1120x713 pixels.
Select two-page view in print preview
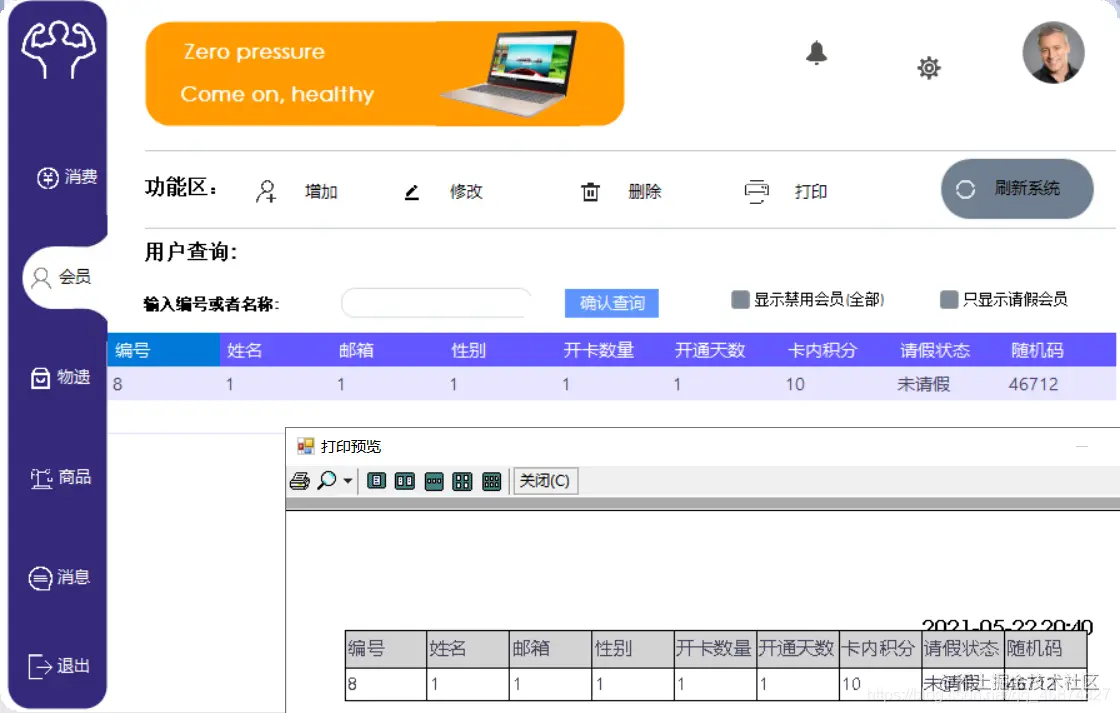[x=404, y=481]
